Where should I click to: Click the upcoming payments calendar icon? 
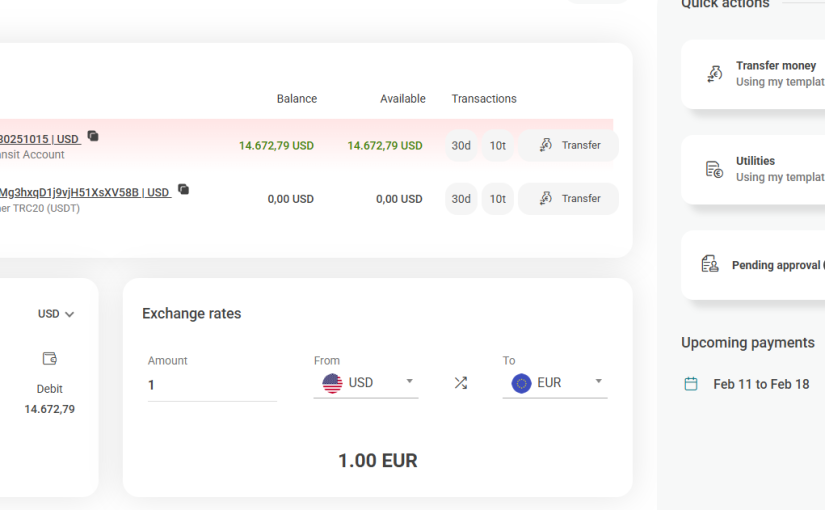(x=690, y=384)
